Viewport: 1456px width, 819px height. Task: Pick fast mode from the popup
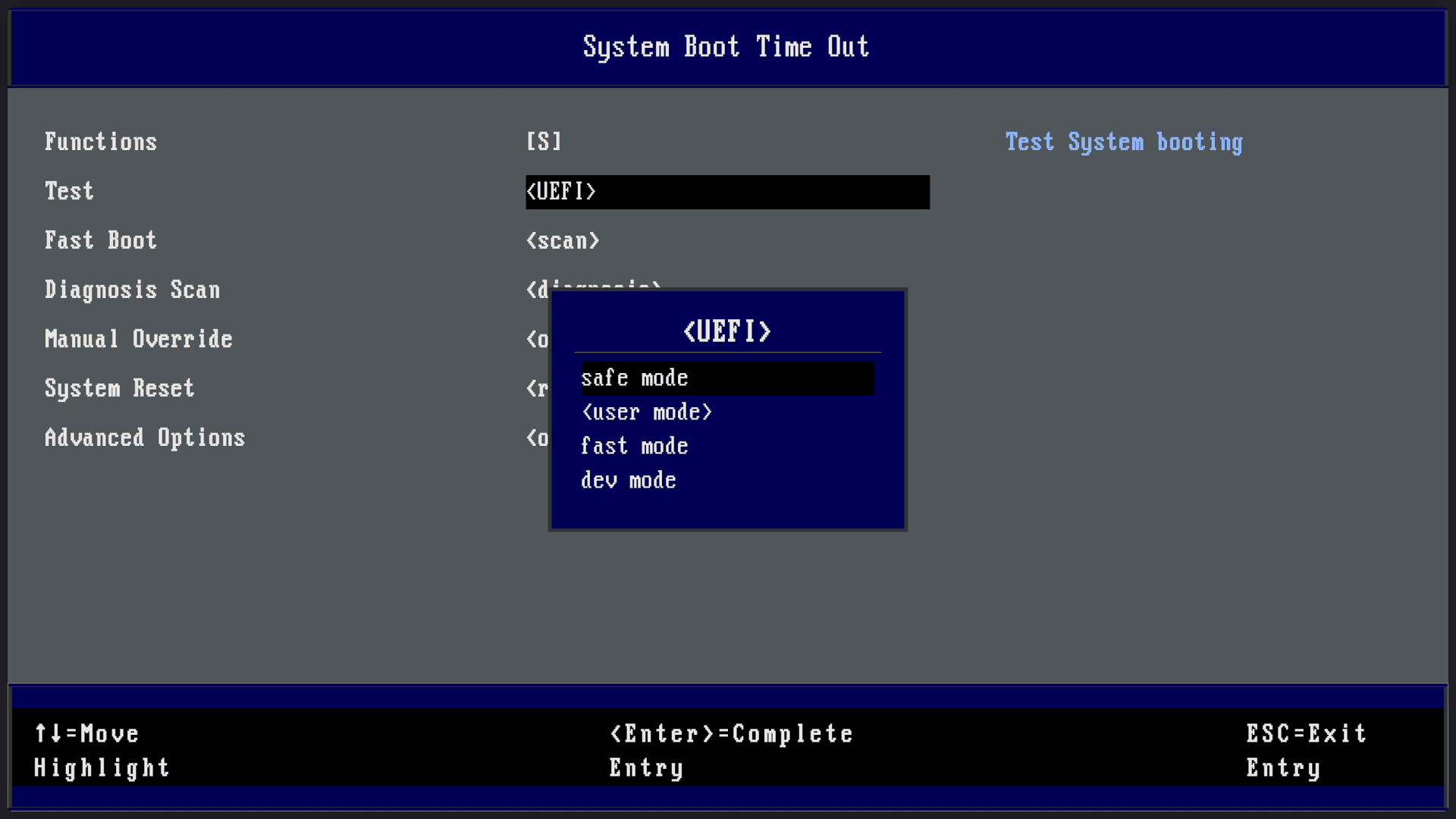(635, 446)
